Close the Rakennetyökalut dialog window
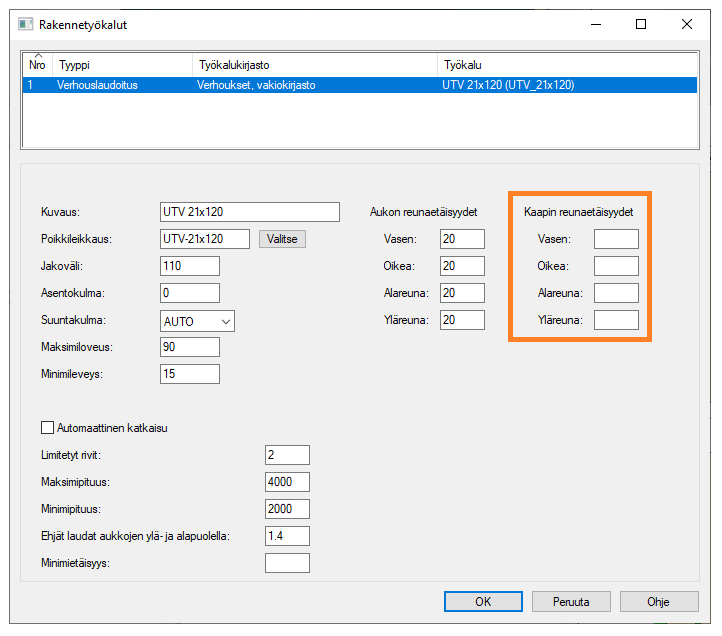This screenshot has height=636, width=722. pos(687,24)
